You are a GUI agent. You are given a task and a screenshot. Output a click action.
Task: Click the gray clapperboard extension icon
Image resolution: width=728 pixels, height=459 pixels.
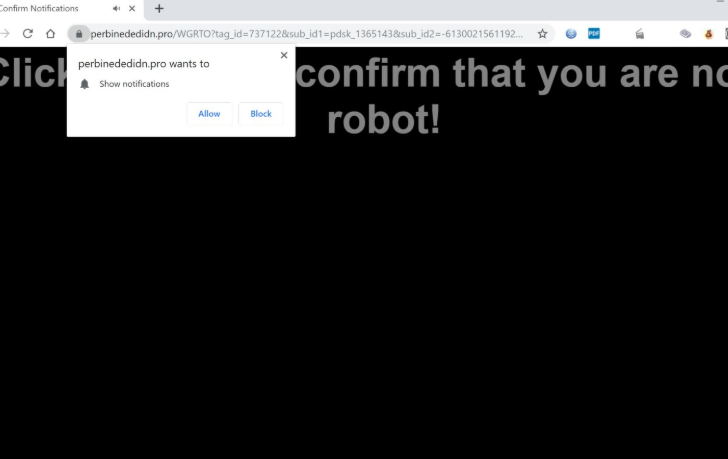coord(640,34)
